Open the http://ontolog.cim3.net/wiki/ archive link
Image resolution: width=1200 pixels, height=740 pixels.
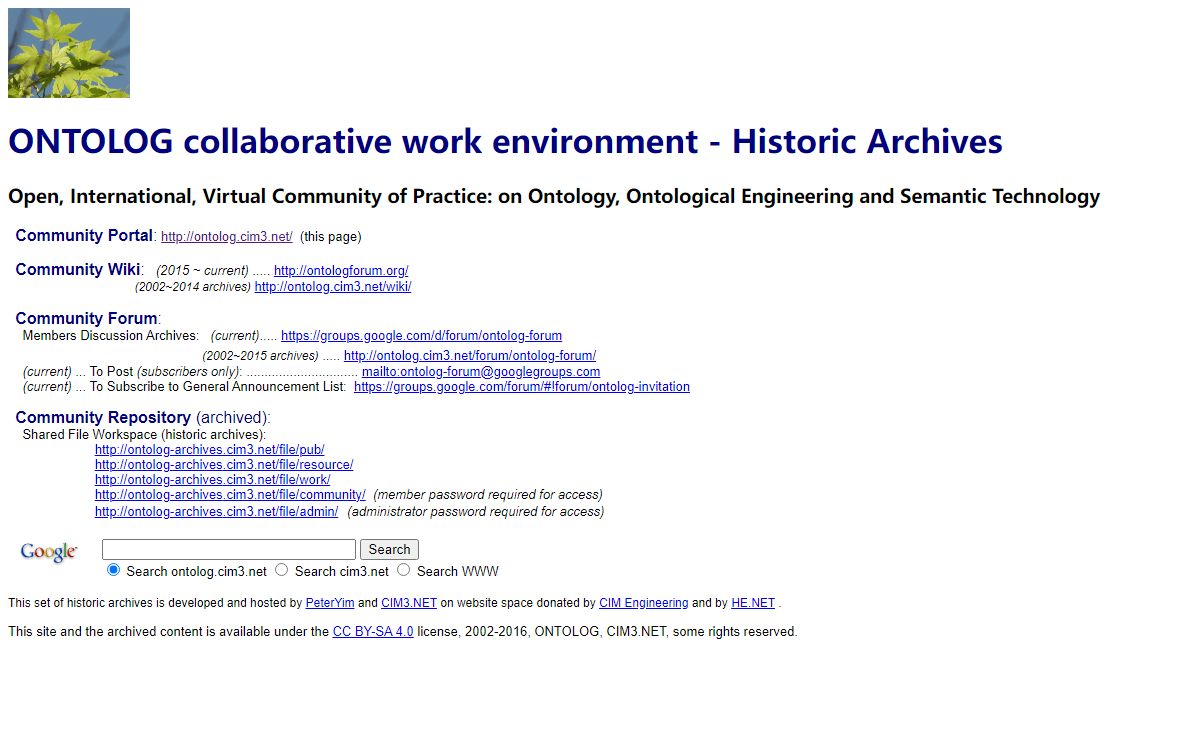[x=333, y=287]
